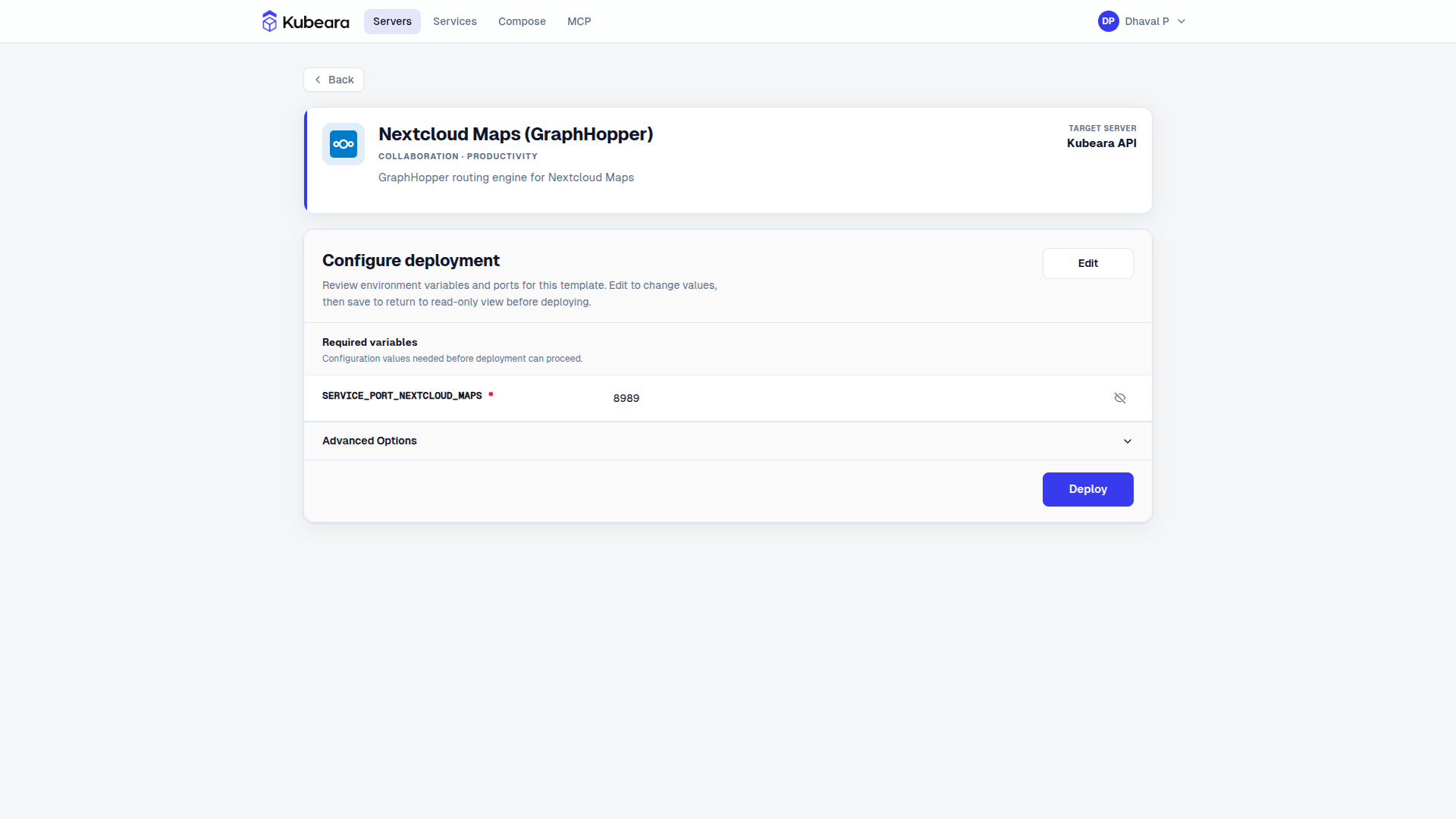The width and height of the screenshot is (1456, 819).
Task: Click the Dhaval P username
Action: 1147,21
